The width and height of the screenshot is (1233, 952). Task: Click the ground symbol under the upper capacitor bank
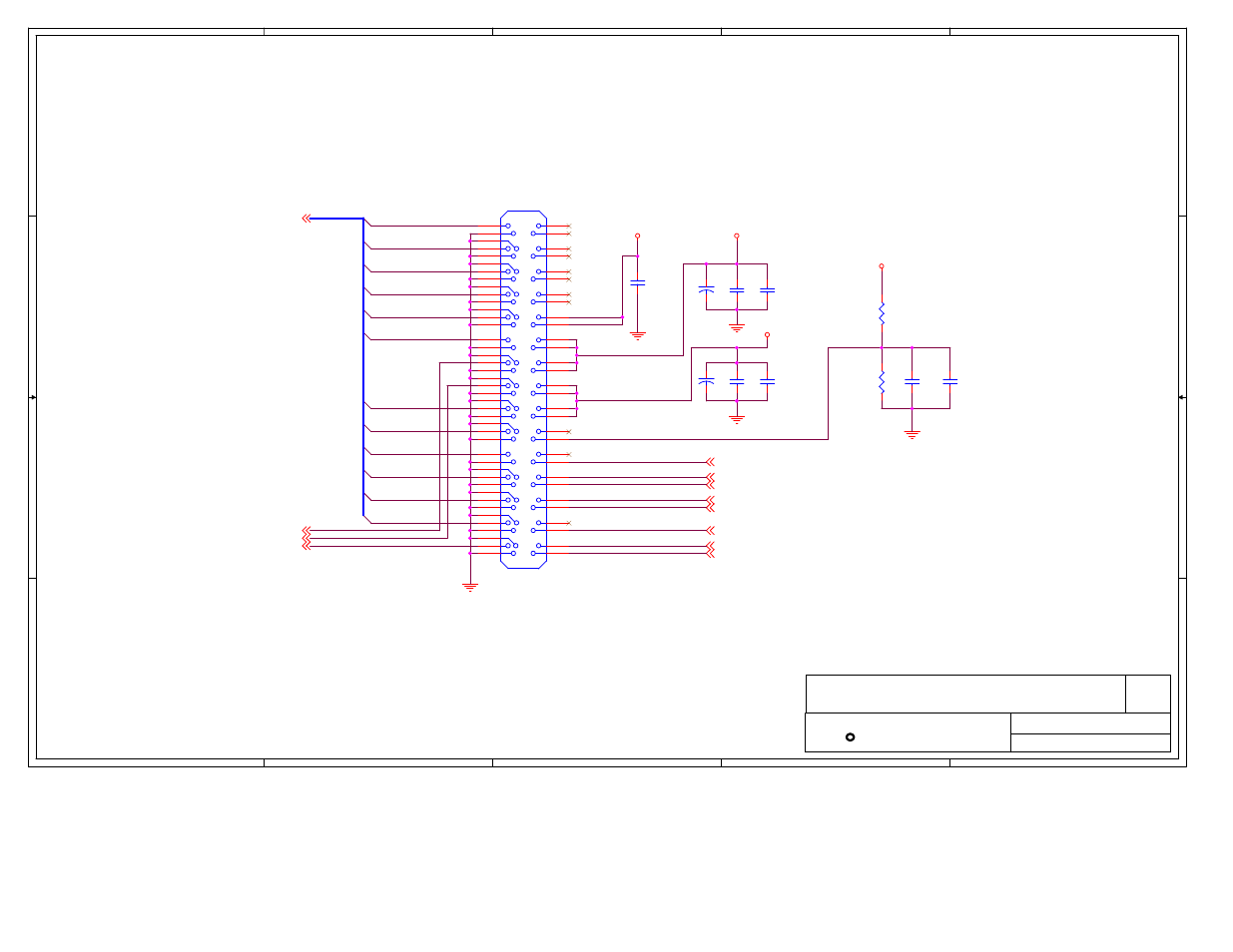tap(737, 327)
